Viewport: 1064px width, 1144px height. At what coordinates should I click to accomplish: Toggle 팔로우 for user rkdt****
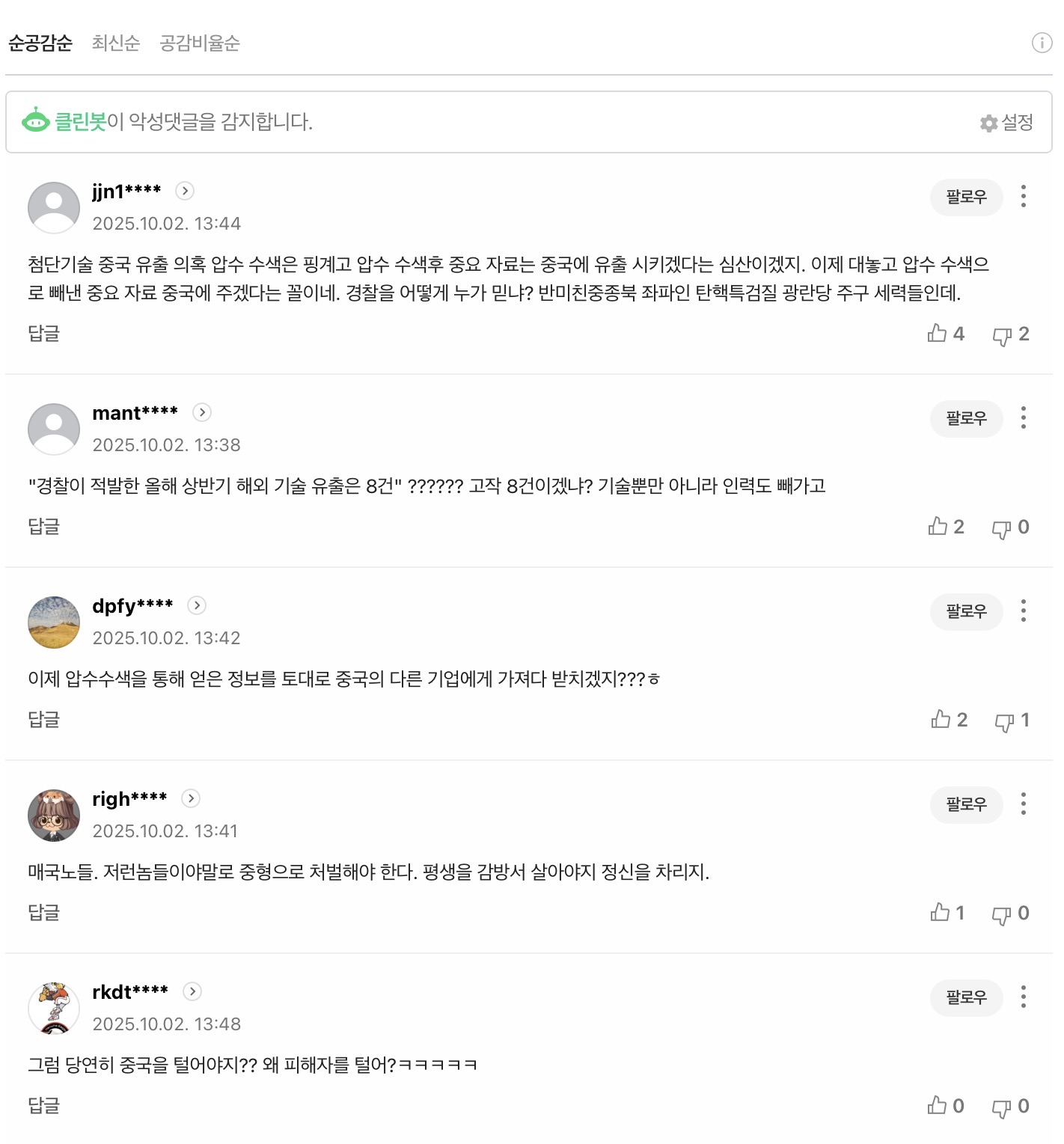pyautogui.click(x=966, y=997)
